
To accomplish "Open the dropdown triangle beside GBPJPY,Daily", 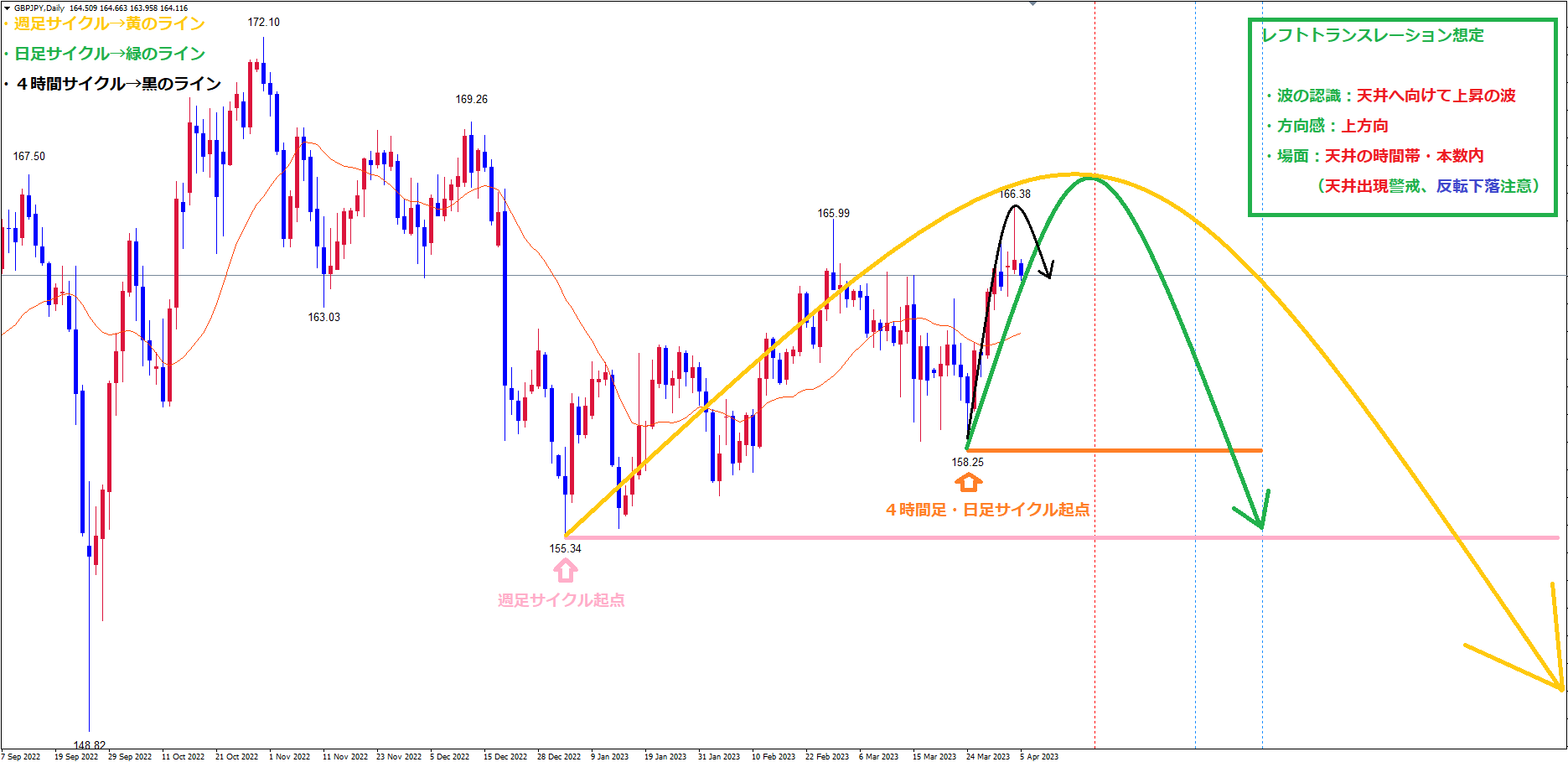I will 5,8.
